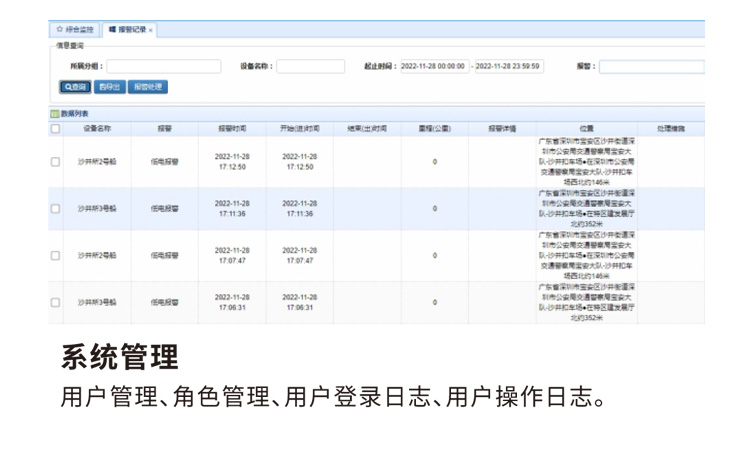Sort by the 报警时间 column header
The image size is (750, 459).
point(232,129)
